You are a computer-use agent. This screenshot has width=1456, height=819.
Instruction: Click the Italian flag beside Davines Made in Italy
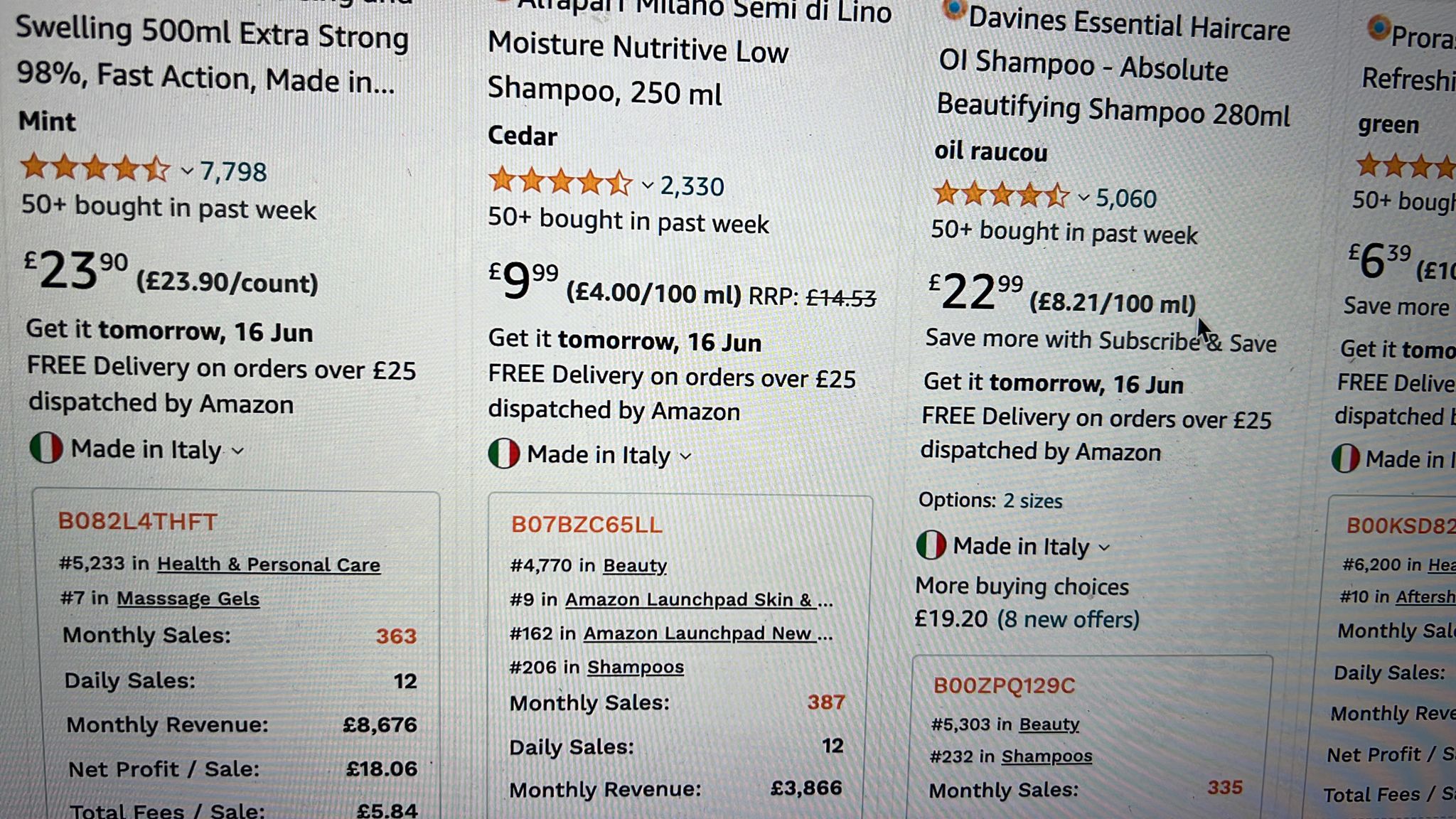[x=931, y=545]
